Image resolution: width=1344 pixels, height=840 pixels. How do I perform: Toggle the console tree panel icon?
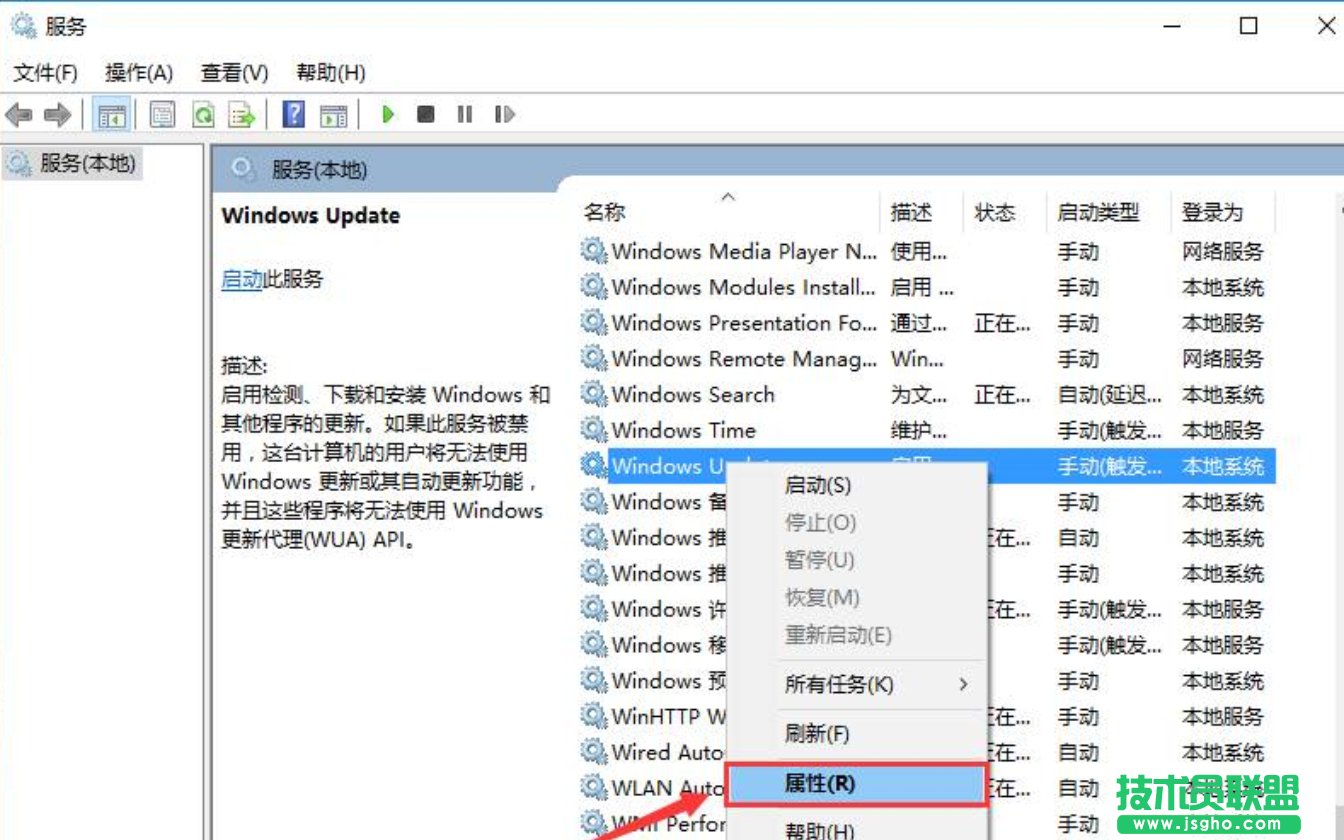click(112, 114)
